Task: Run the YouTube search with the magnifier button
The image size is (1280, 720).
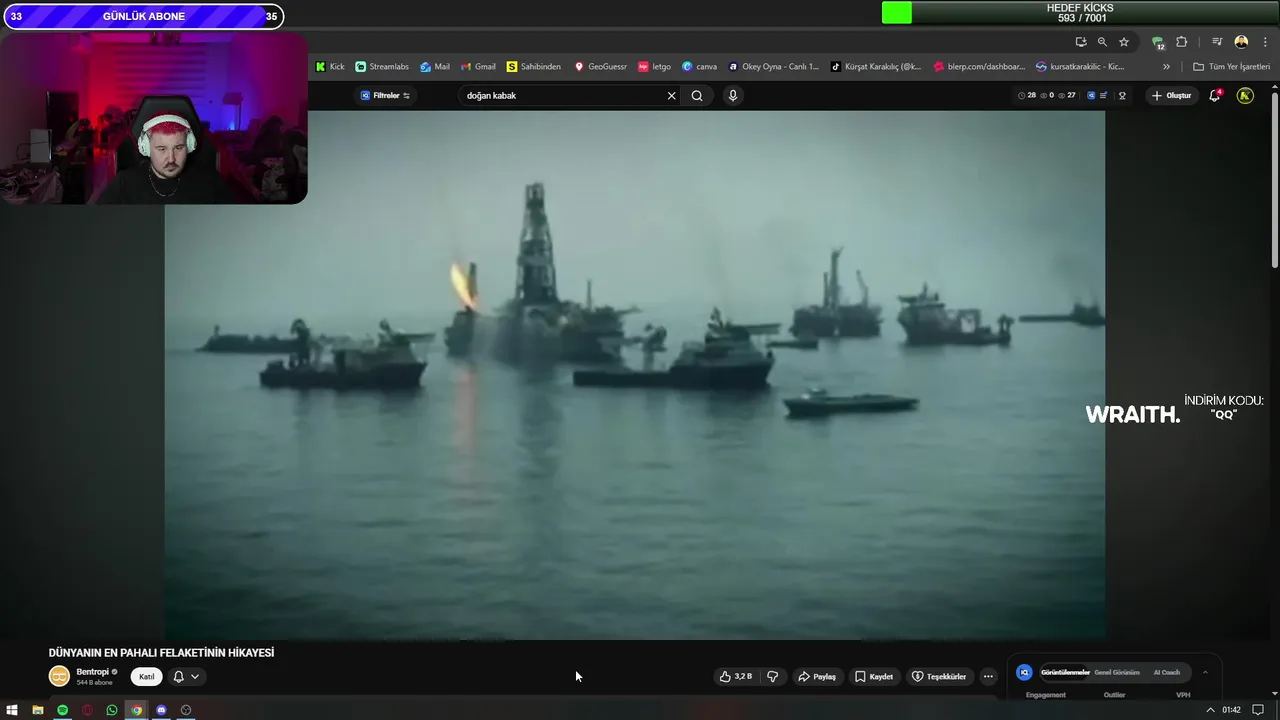Action: coord(697,95)
